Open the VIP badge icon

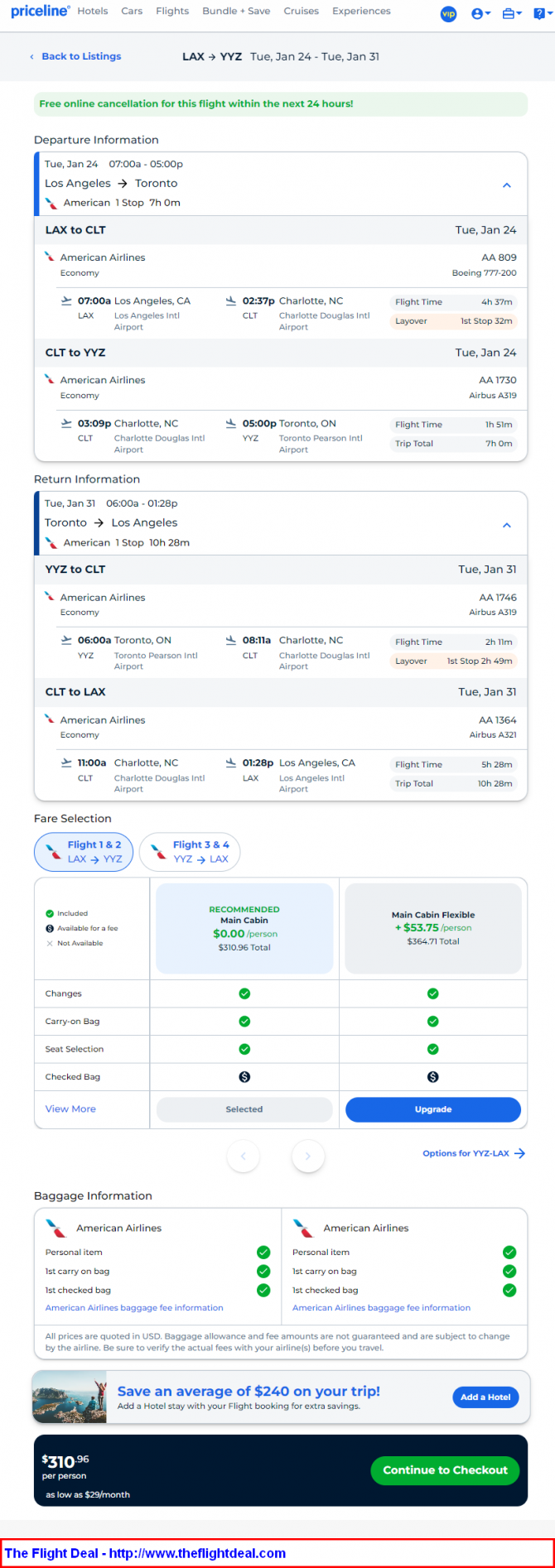coord(448,14)
